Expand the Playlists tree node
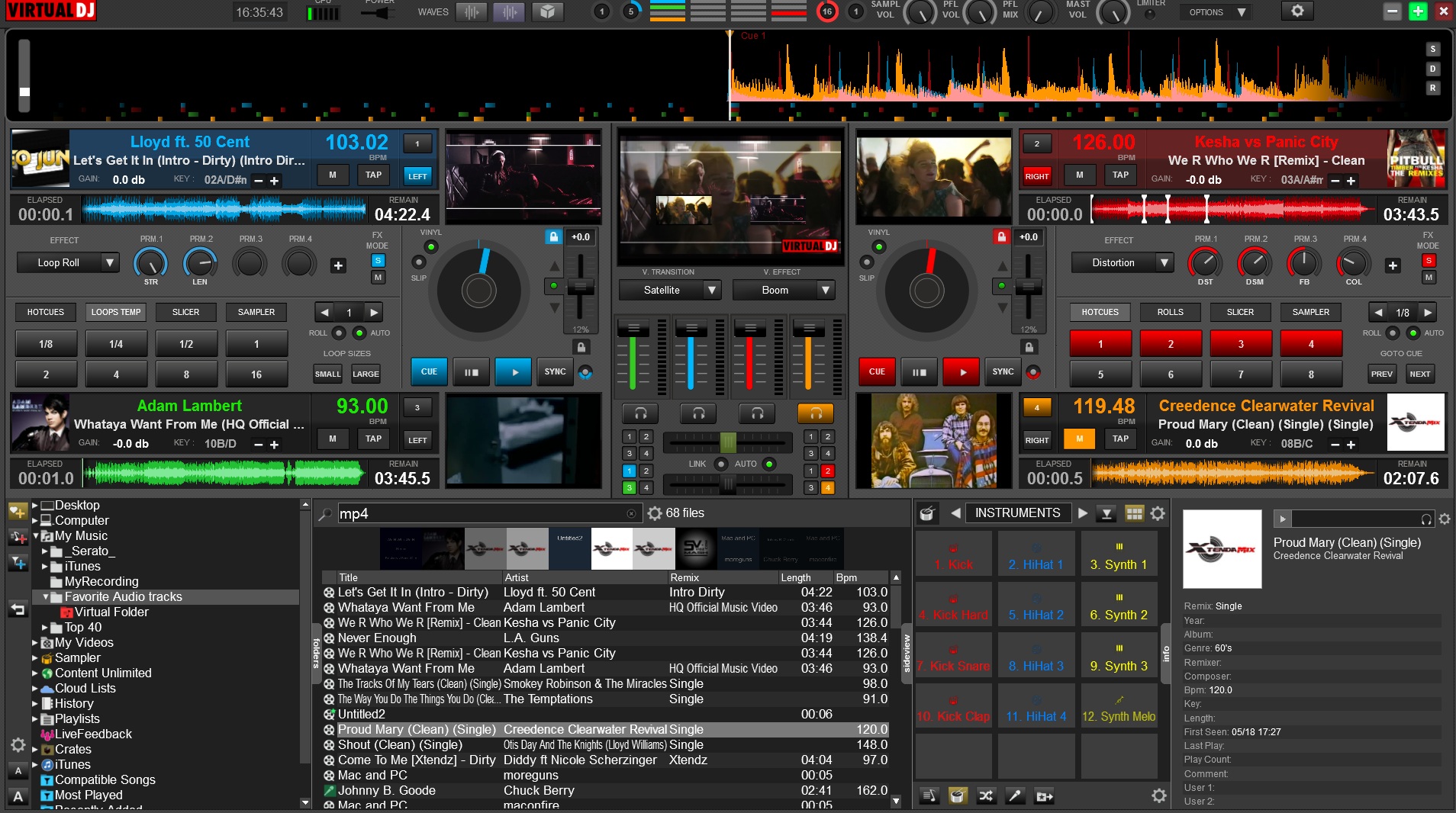Screen dimensions: 1456x813 point(35,718)
